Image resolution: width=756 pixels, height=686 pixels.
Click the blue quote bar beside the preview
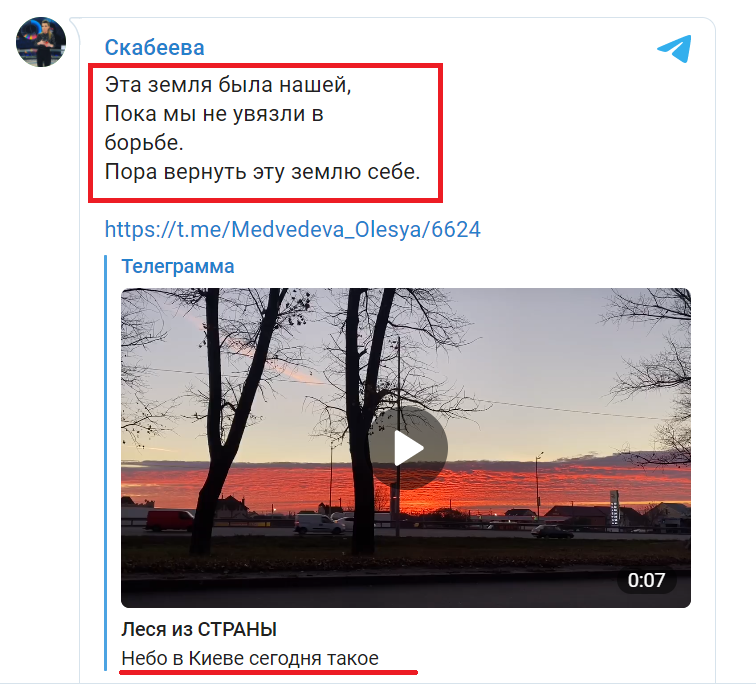coord(106,463)
